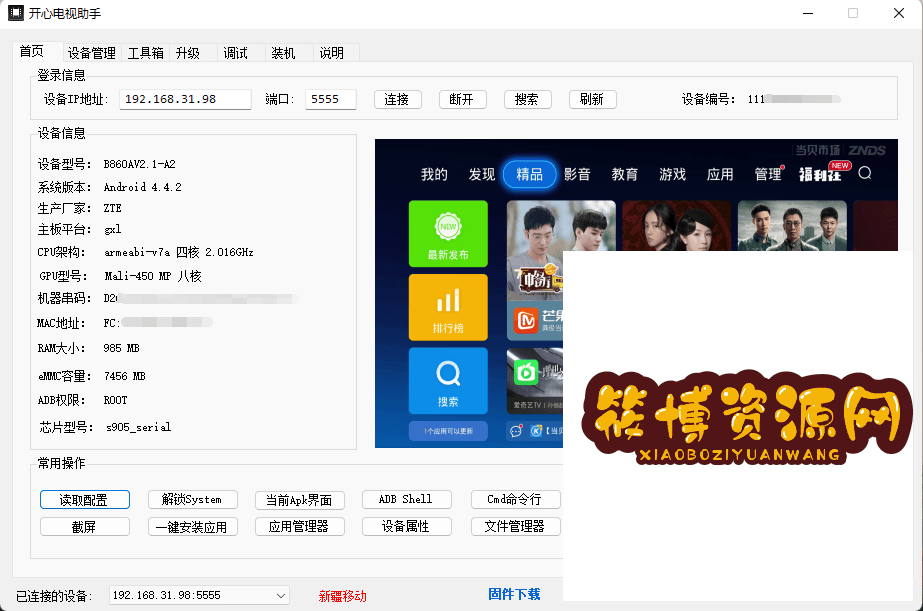
Task: Click the app window icon in title bar
Action: point(16,13)
